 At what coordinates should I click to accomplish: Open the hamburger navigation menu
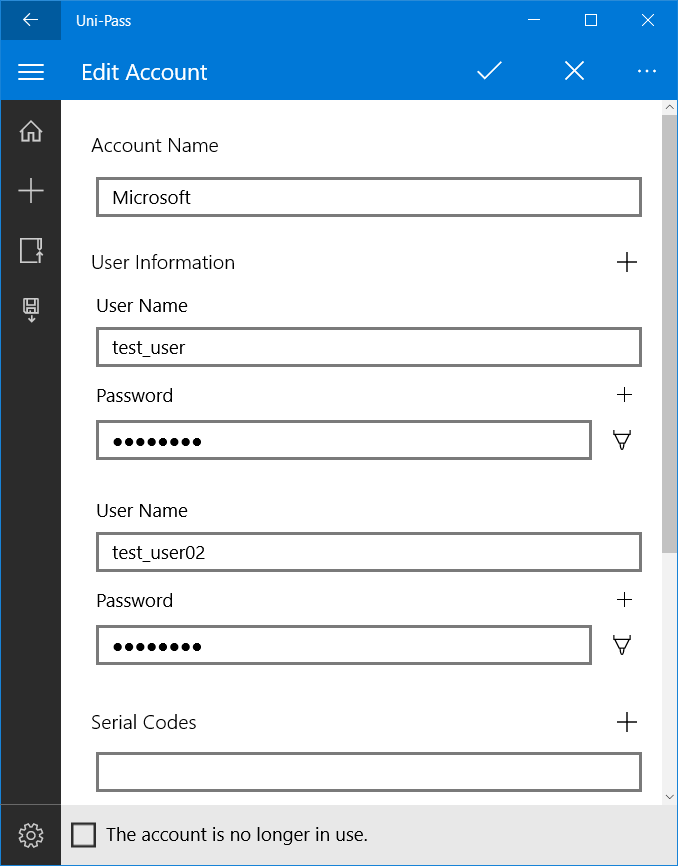(31, 72)
